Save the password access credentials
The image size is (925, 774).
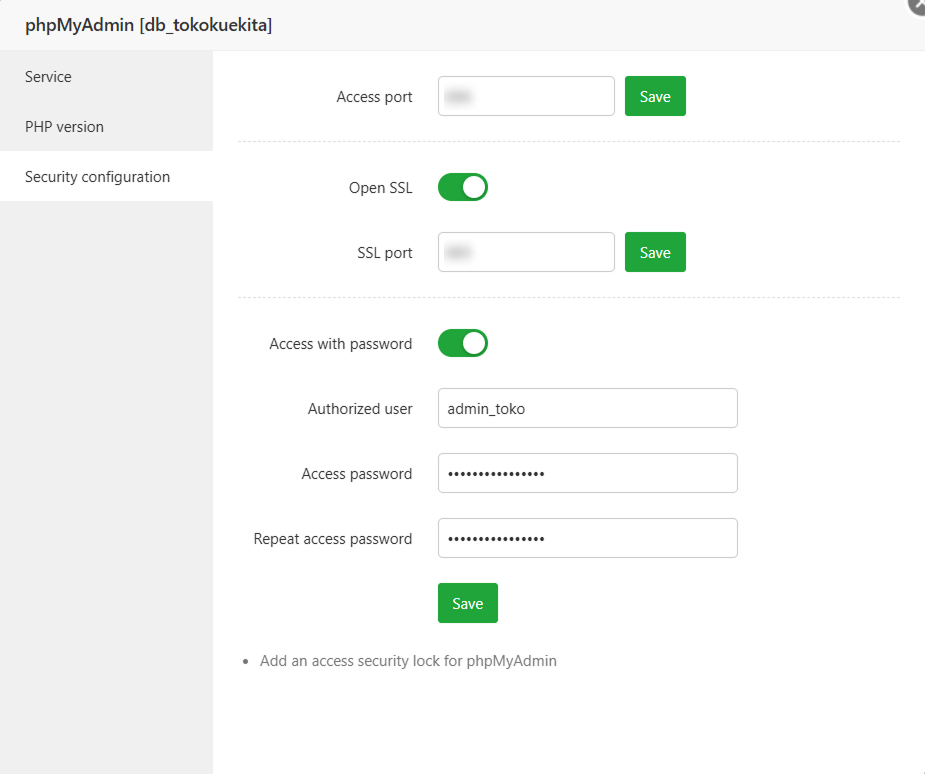point(467,603)
